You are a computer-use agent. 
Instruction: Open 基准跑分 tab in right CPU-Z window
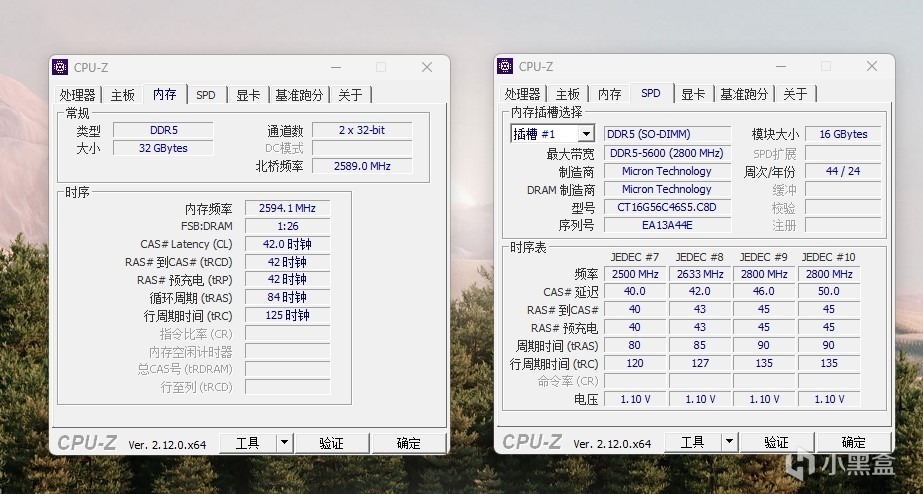pos(745,94)
